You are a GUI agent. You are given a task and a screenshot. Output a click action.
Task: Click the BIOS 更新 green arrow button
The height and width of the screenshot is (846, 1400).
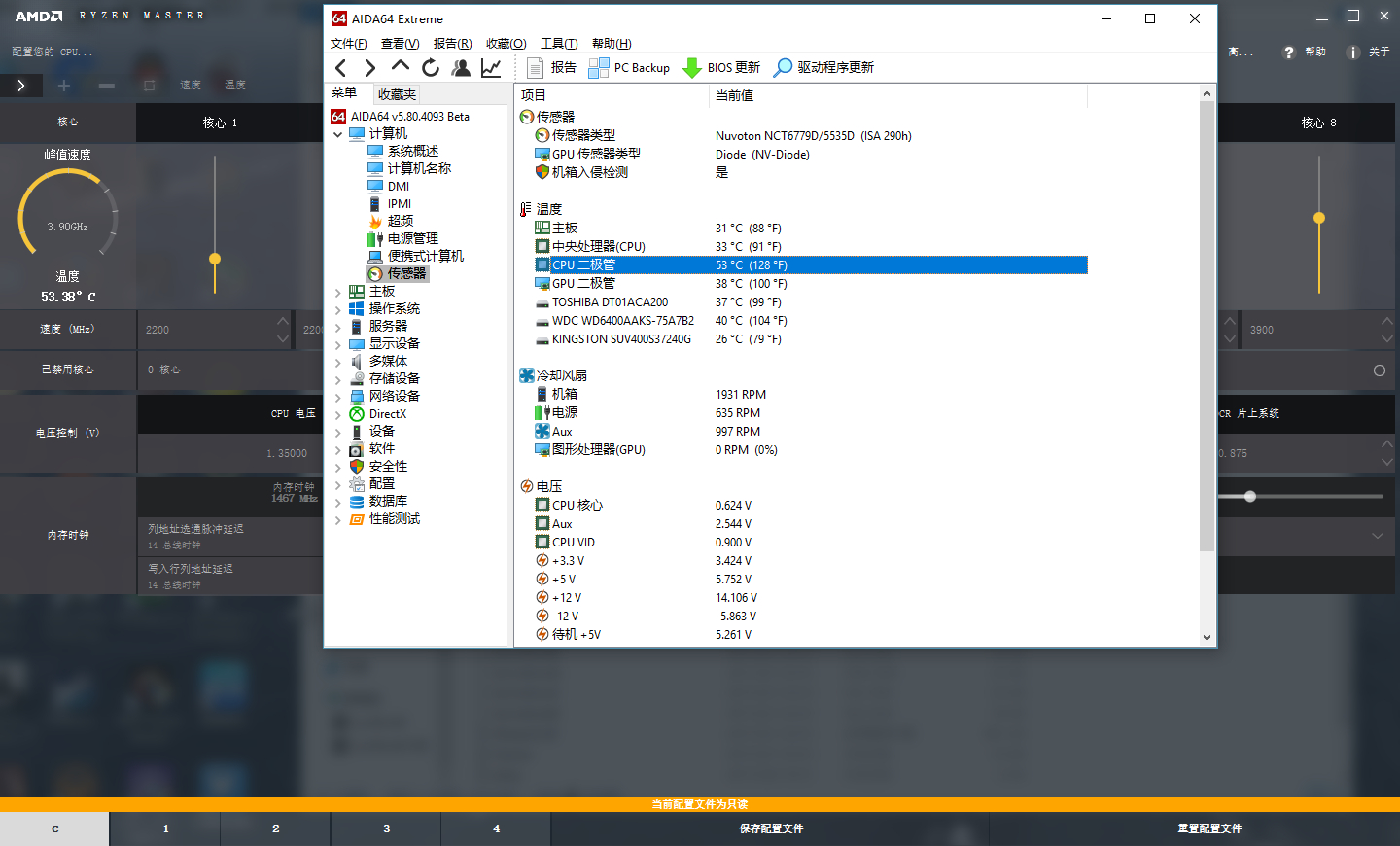(721, 67)
